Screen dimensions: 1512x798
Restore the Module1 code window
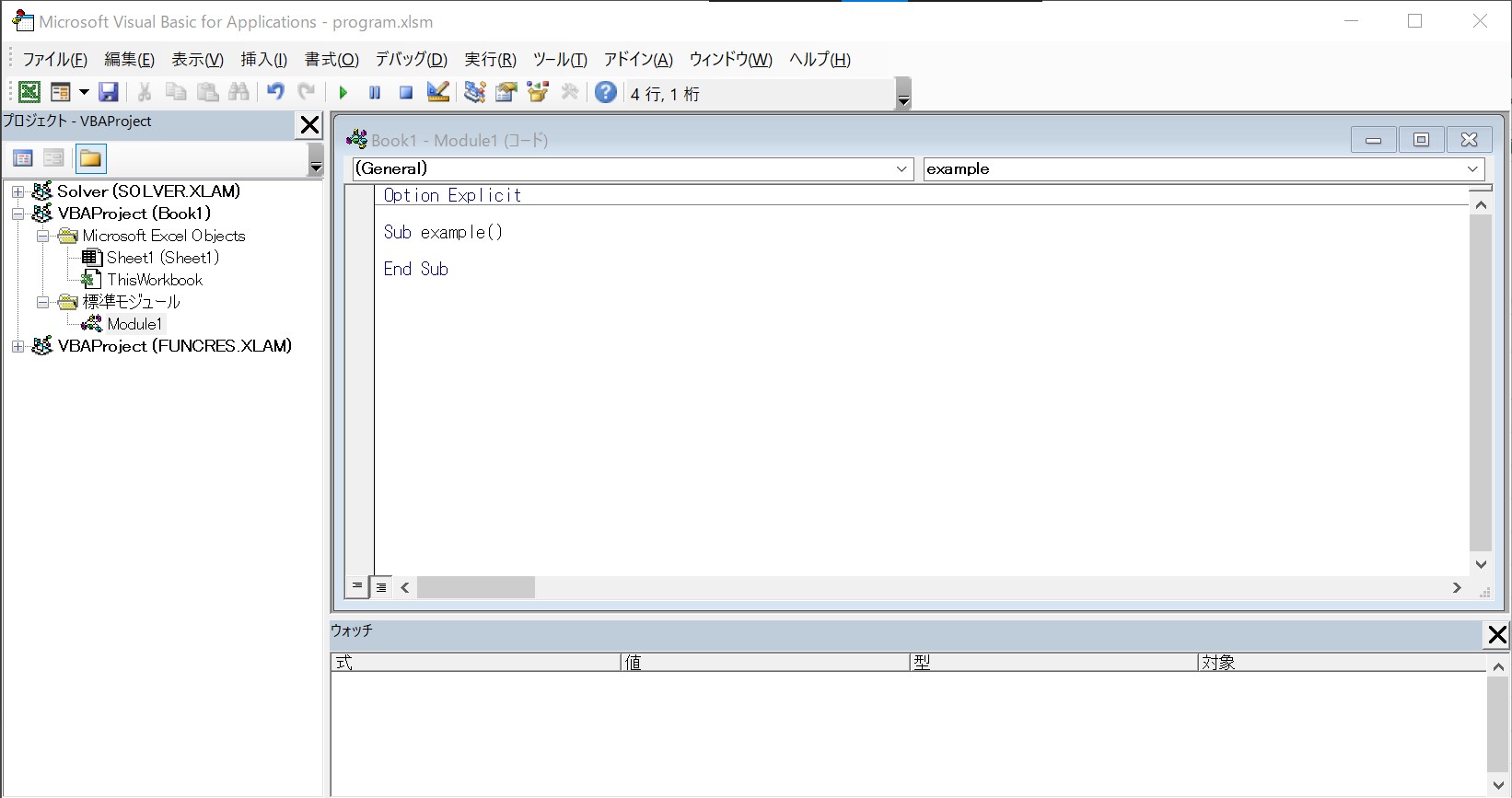pyautogui.click(x=1421, y=140)
